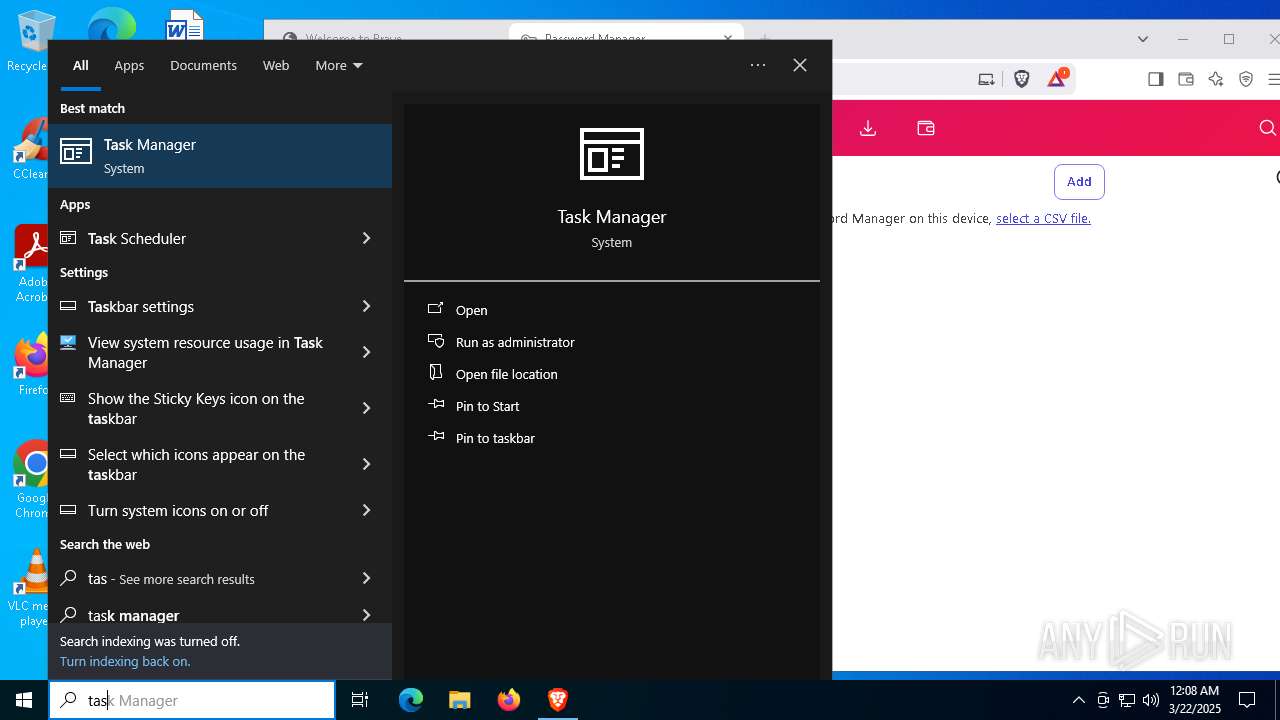
Task: Launch Microsoft Edge from taskbar
Action: (x=411, y=700)
